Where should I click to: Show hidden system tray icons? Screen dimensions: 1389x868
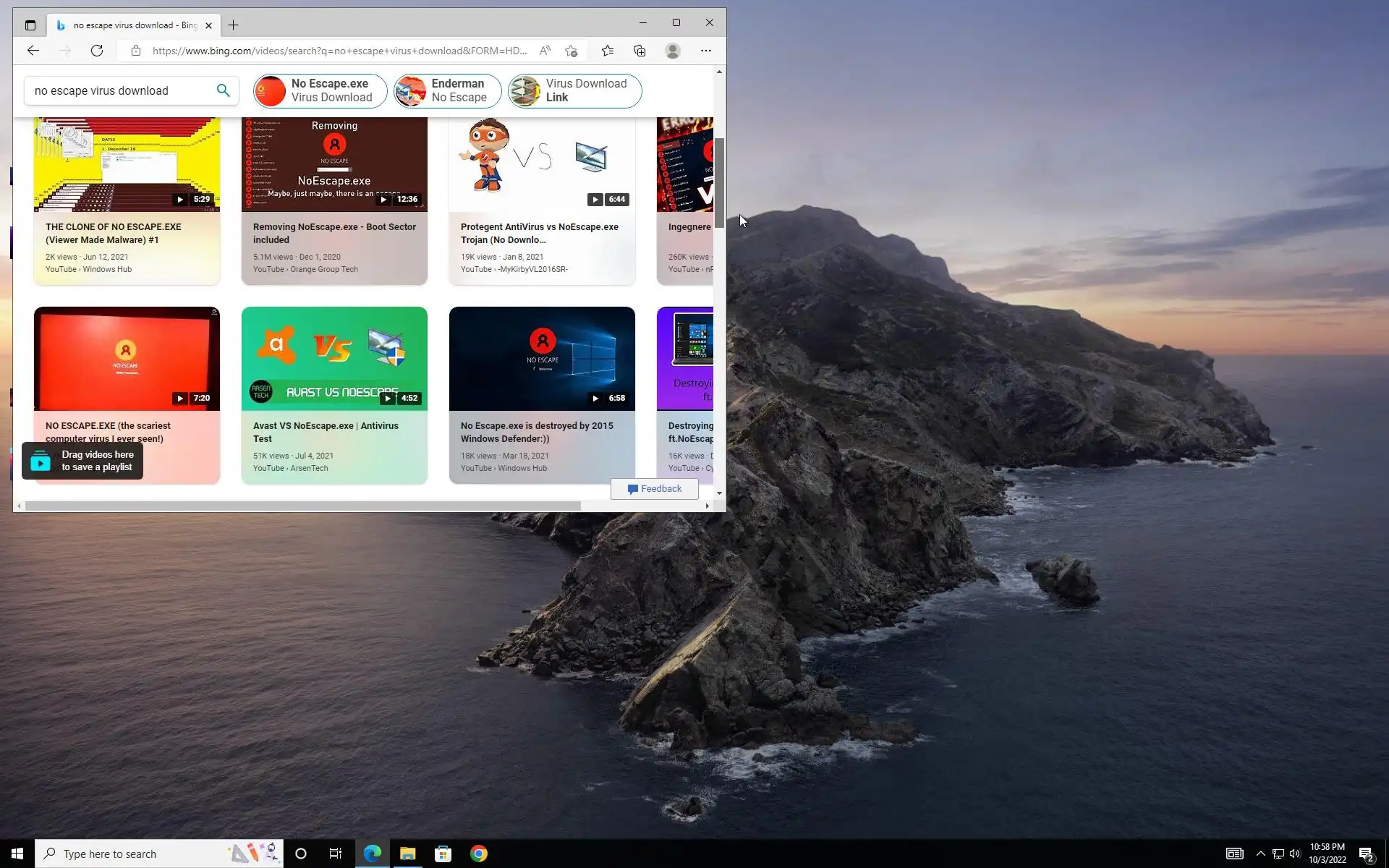(1260, 854)
